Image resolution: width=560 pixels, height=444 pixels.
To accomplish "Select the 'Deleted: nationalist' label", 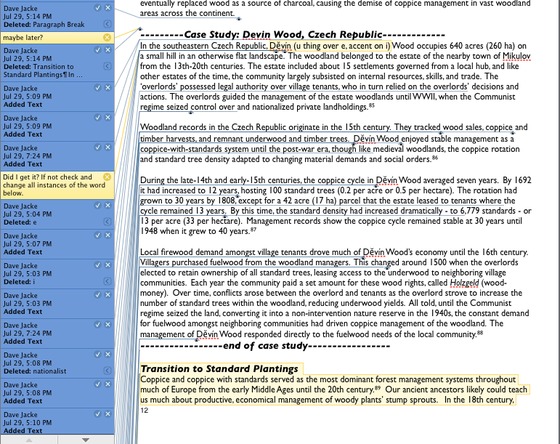I will click(35, 371).
